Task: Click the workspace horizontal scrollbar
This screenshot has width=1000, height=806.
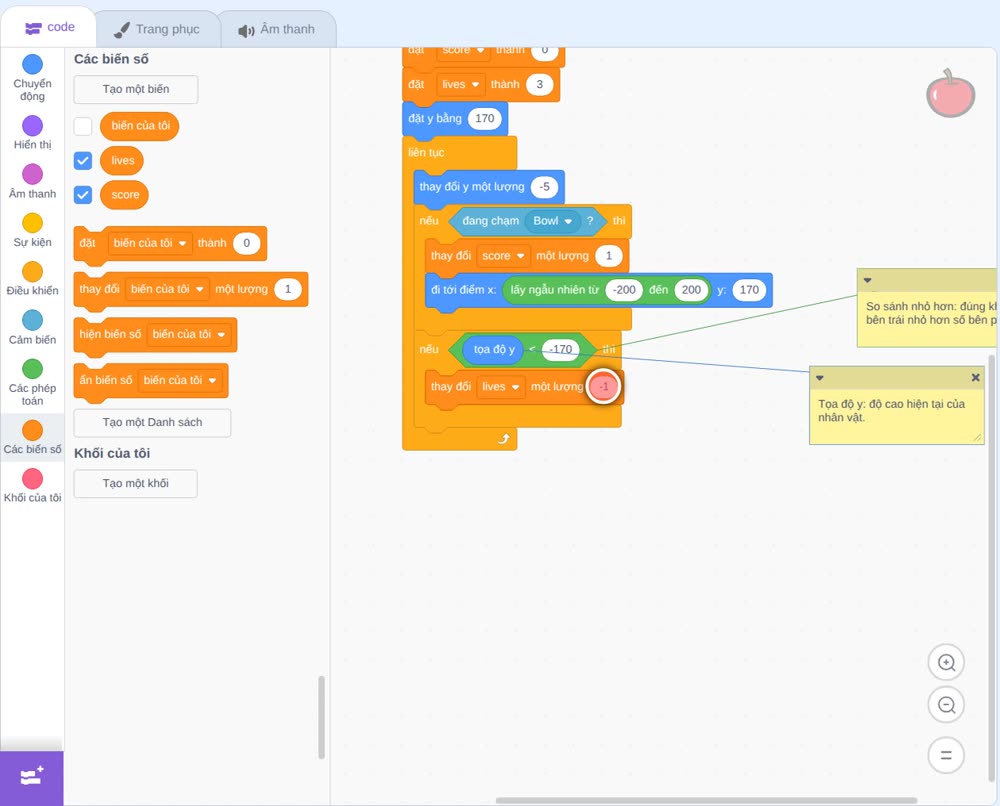Action: coord(706,800)
